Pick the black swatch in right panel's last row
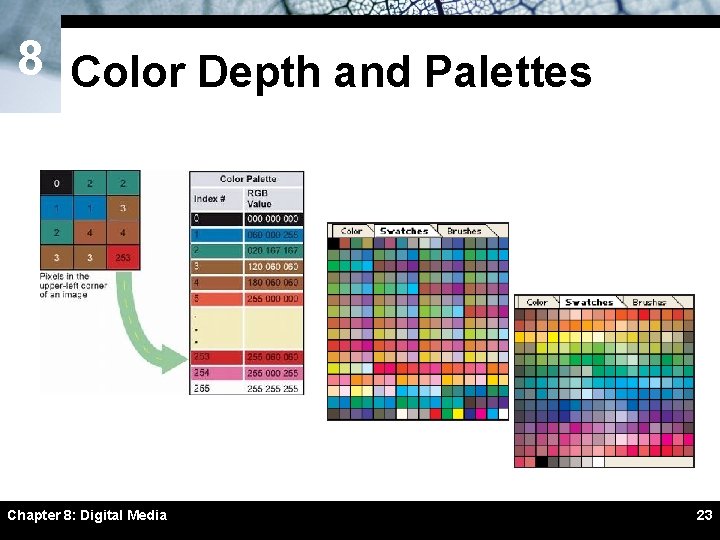The height and width of the screenshot is (540, 720). (542, 461)
